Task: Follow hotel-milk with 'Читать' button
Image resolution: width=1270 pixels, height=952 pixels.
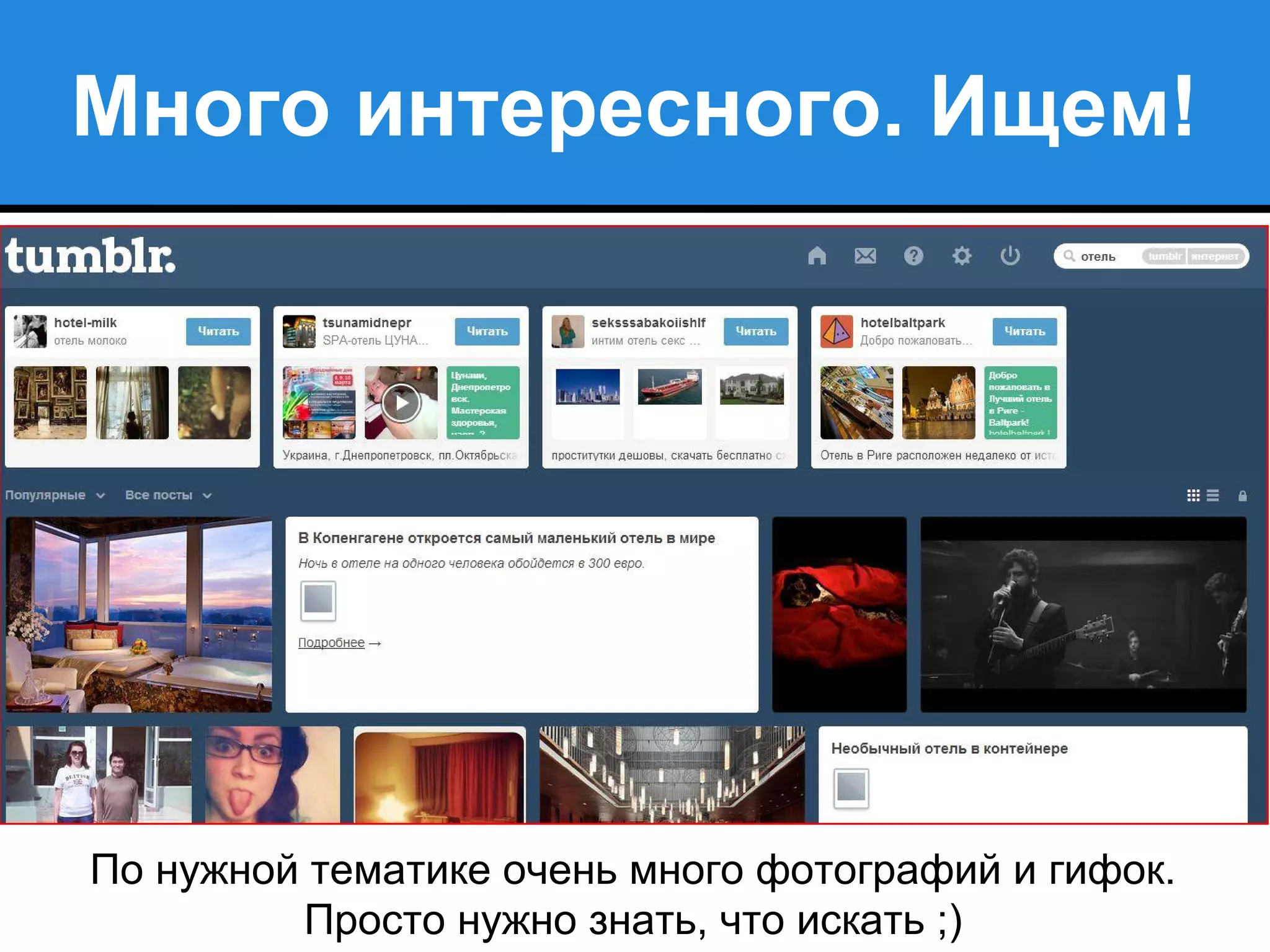Action: tap(218, 332)
